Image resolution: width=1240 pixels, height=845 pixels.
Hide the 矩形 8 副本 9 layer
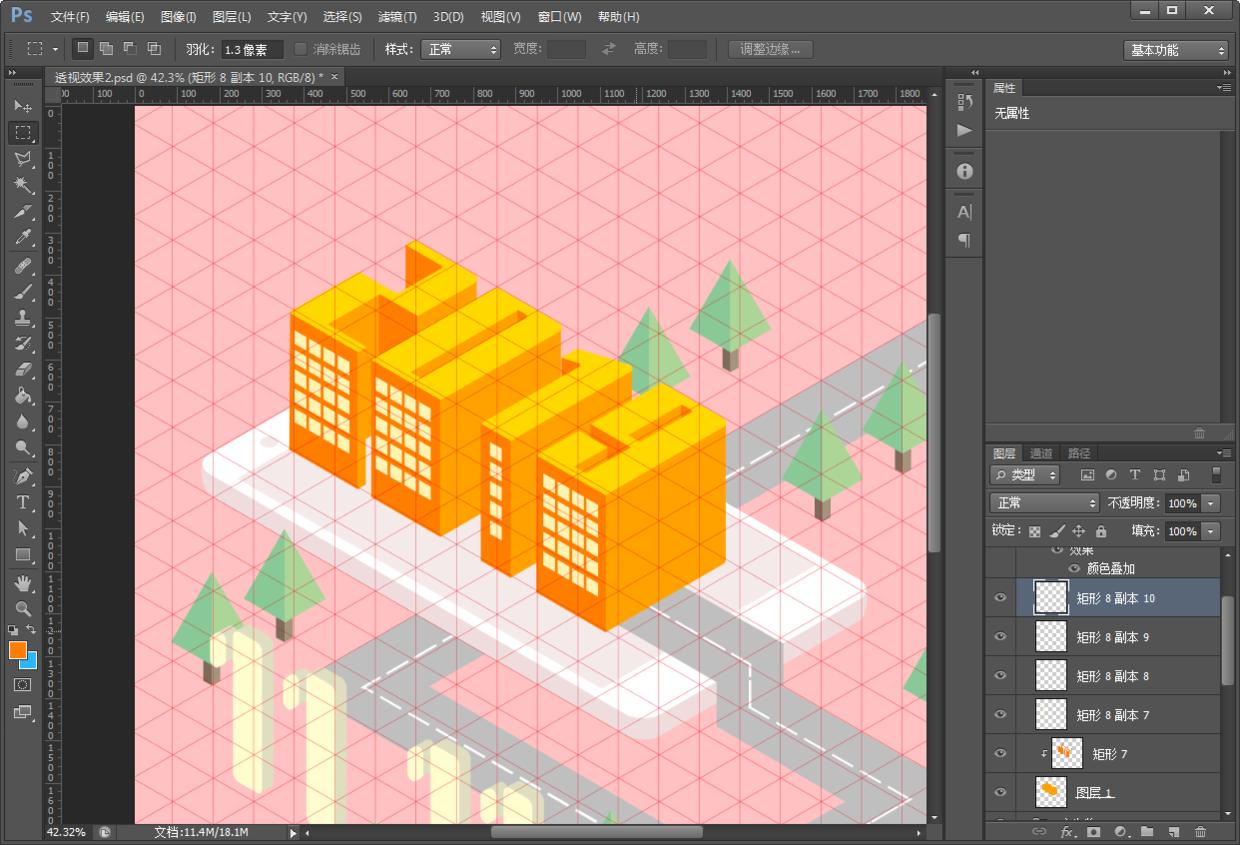[x=1000, y=637]
